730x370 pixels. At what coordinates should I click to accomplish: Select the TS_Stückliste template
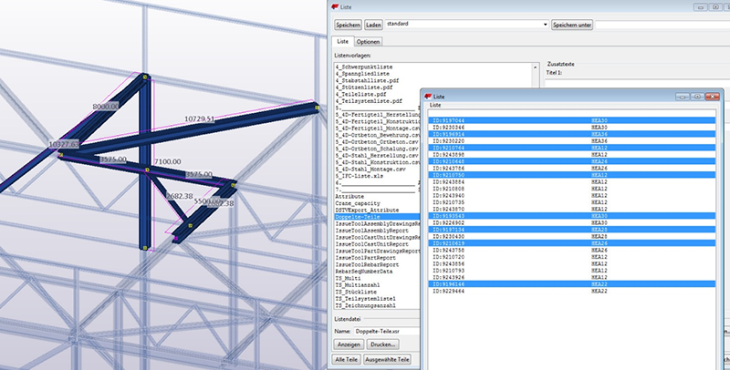pyautogui.click(x=356, y=292)
